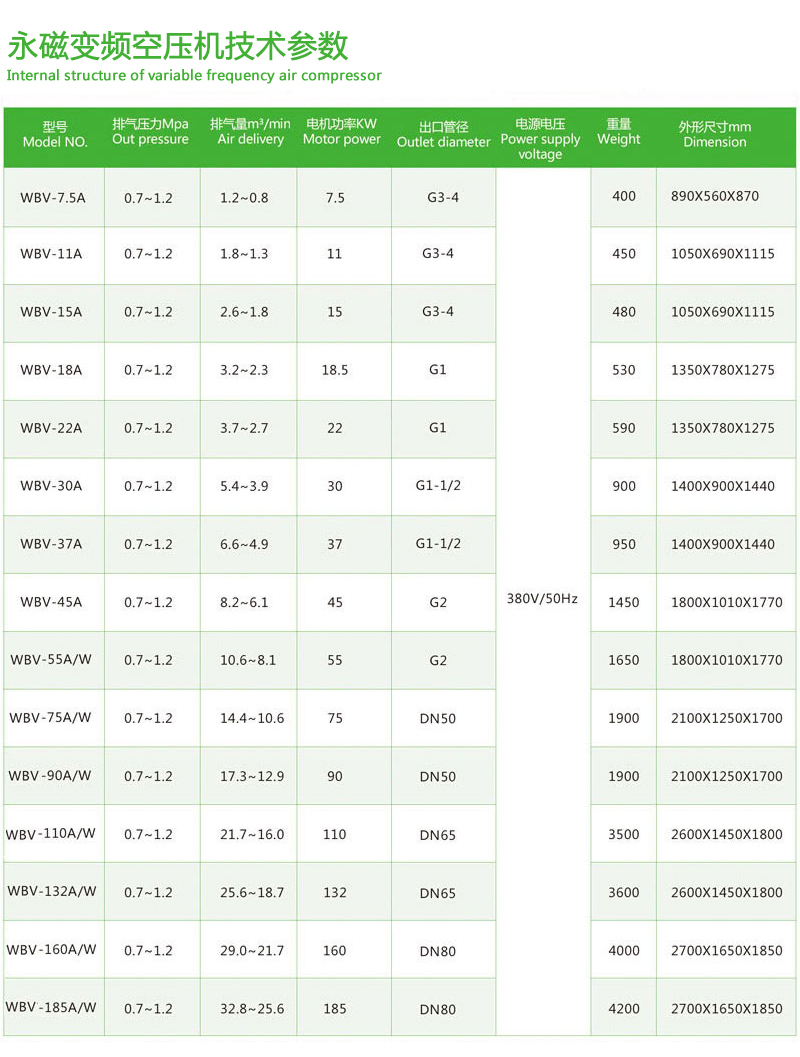This screenshot has height=1057, width=800.
Task: Click the WBV-7.5A model cell
Action: coord(53,197)
